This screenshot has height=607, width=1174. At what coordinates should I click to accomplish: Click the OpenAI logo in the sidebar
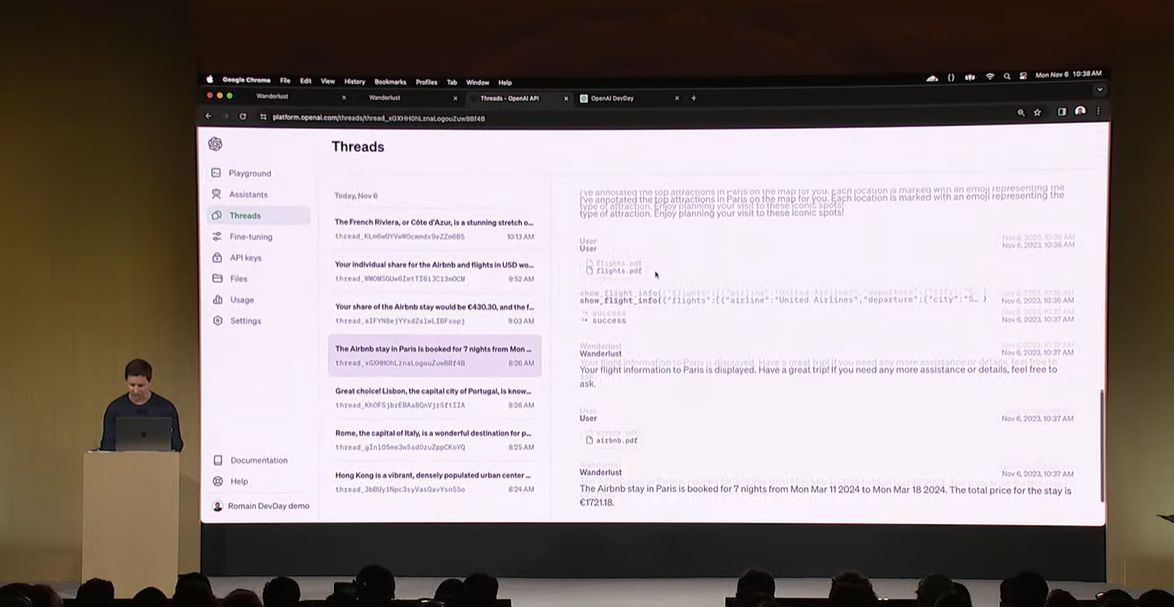coord(216,144)
